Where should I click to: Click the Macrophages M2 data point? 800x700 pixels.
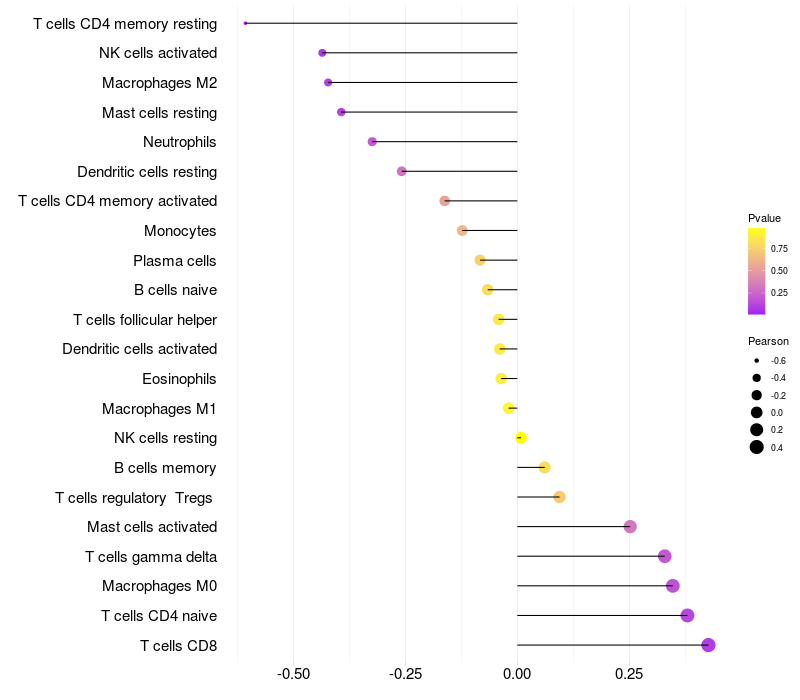pos(328,82)
